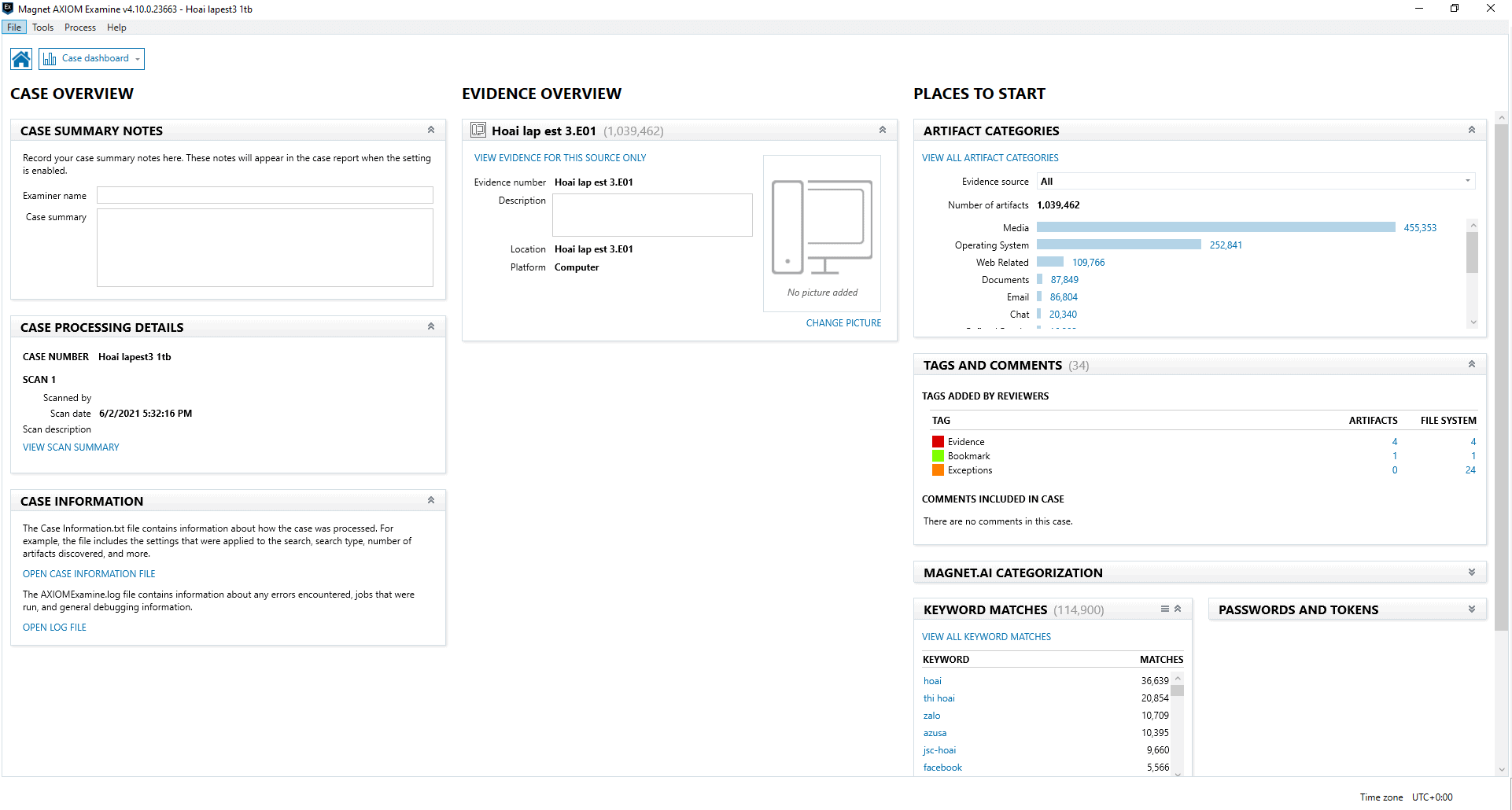Open the 'facebook' keyword matches
This screenshot has height=810, width=1512.
click(x=942, y=768)
